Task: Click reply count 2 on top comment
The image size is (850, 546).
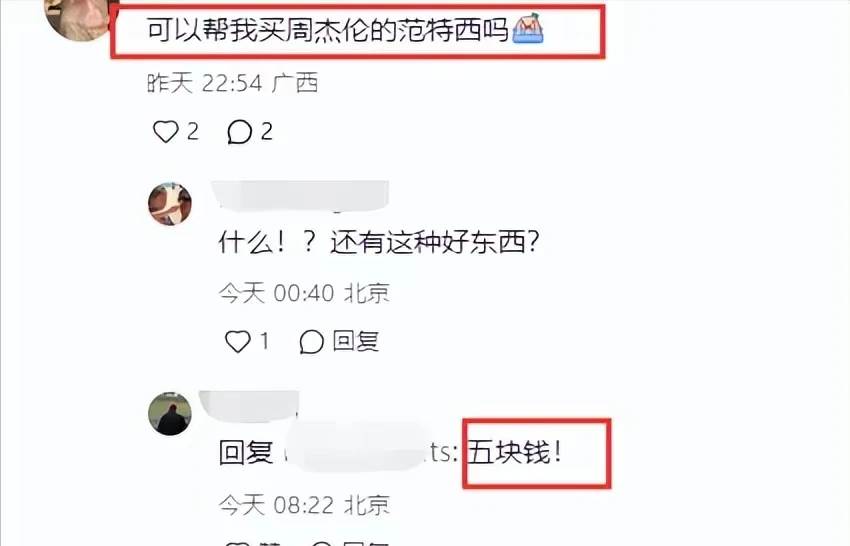Action: coord(266,132)
